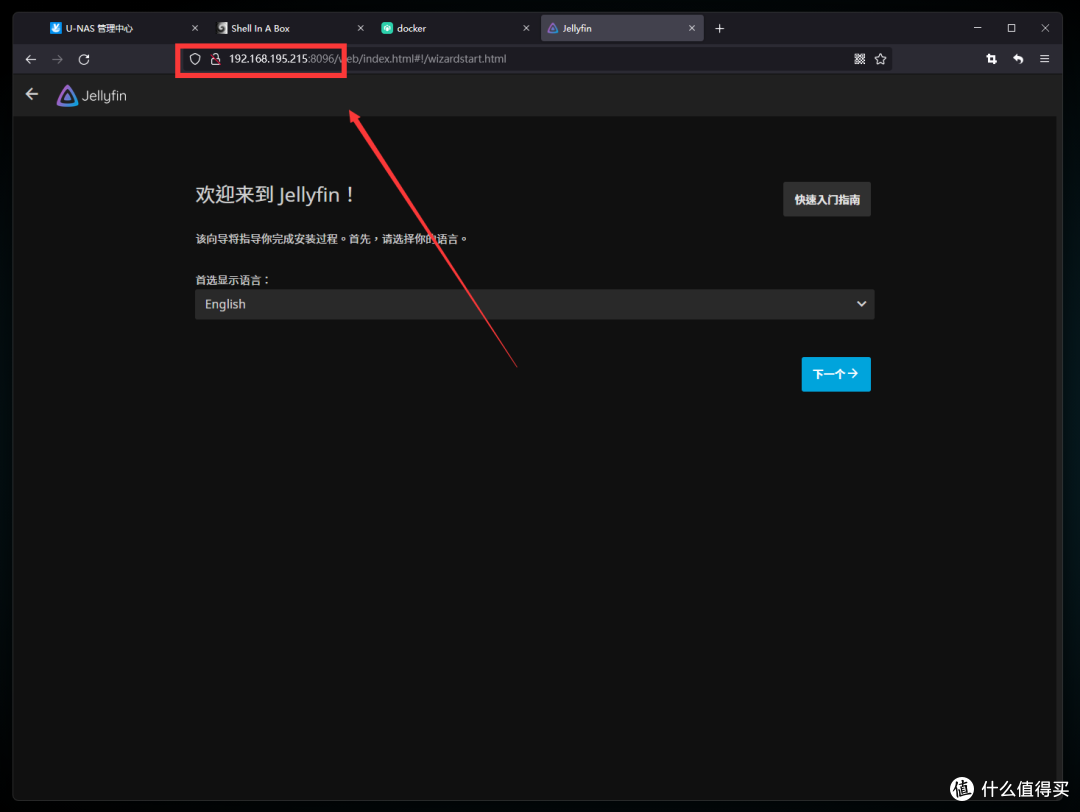This screenshot has height=812, width=1080.
Task: Reload the current page
Action: [83, 59]
